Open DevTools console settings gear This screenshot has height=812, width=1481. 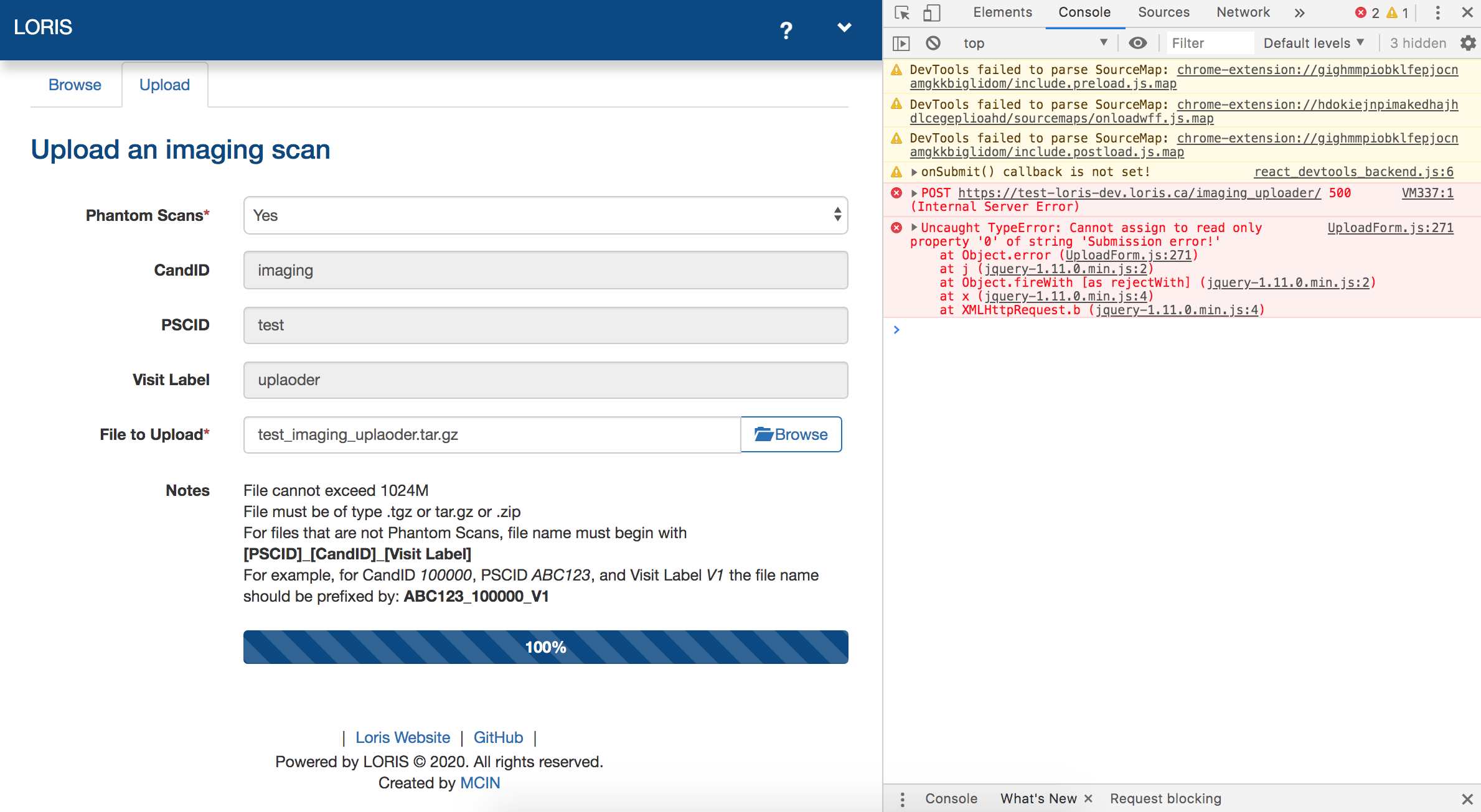click(1469, 42)
